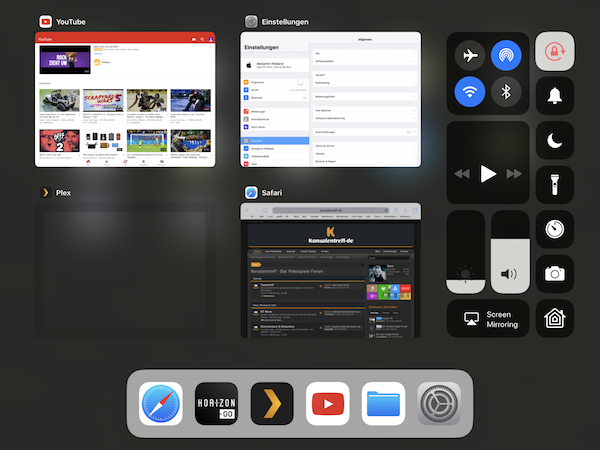
Task: Click the "Plex" card title text
Action: pos(63,193)
